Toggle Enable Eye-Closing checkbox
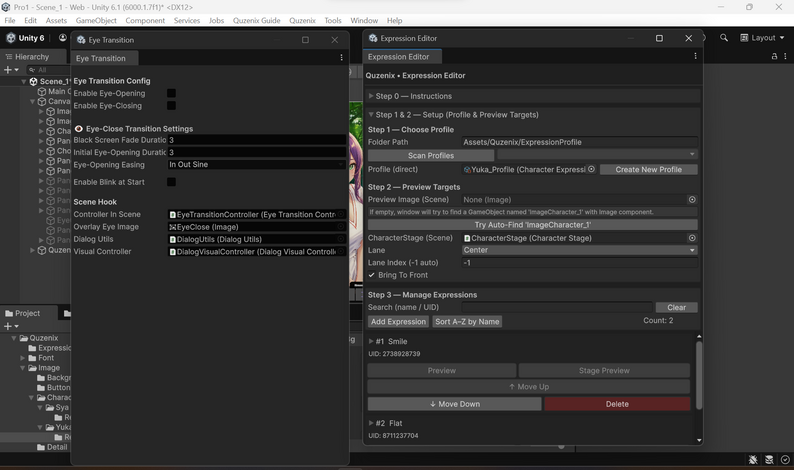The width and height of the screenshot is (794, 470). [171, 105]
